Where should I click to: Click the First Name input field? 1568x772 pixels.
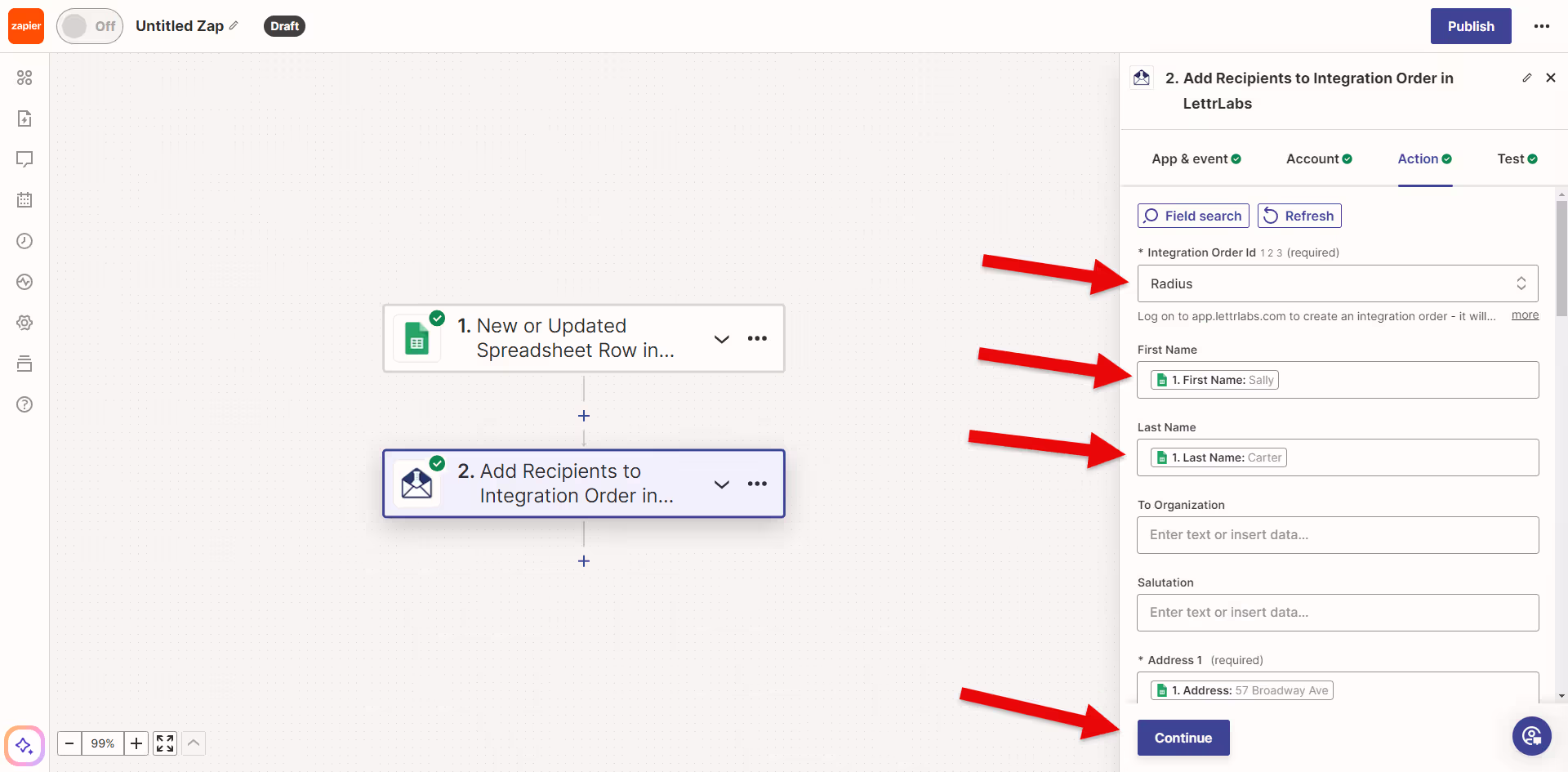point(1338,380)
